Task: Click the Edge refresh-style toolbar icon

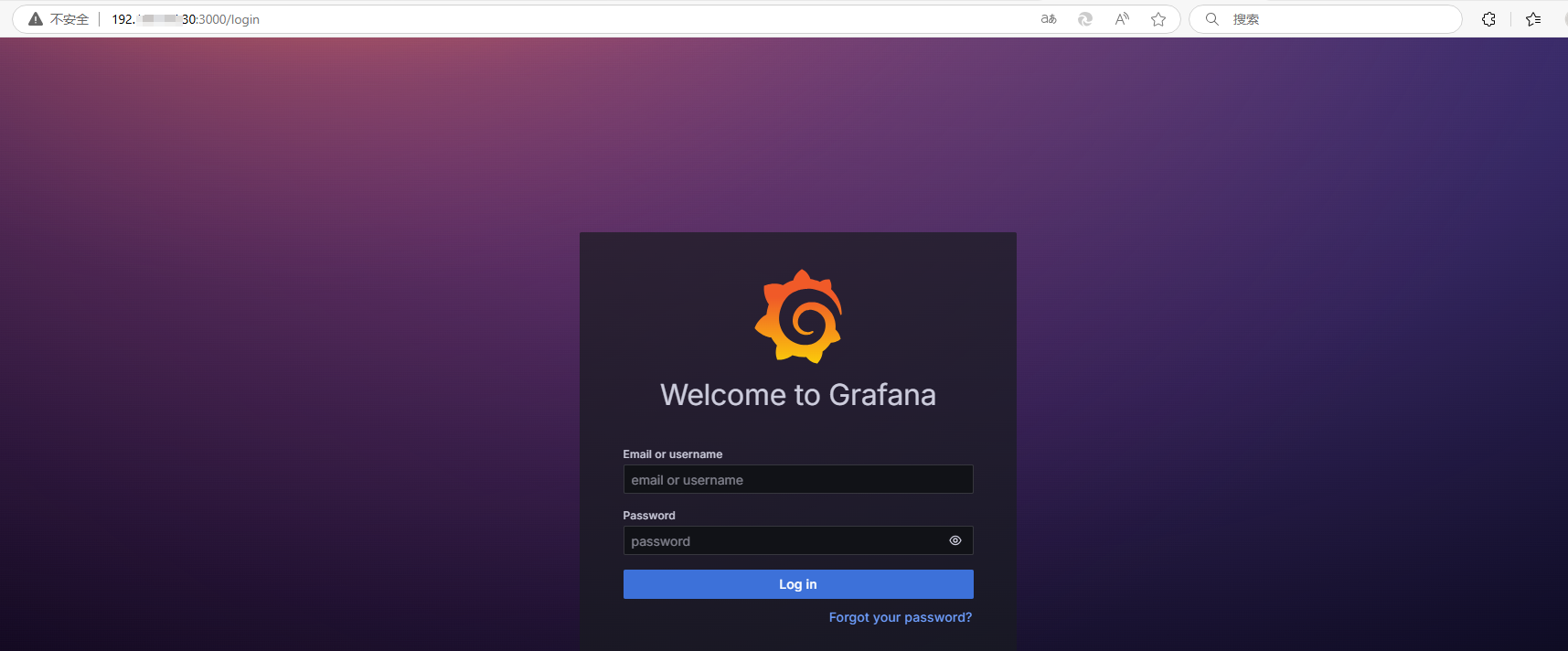Action: point(1085,19)
